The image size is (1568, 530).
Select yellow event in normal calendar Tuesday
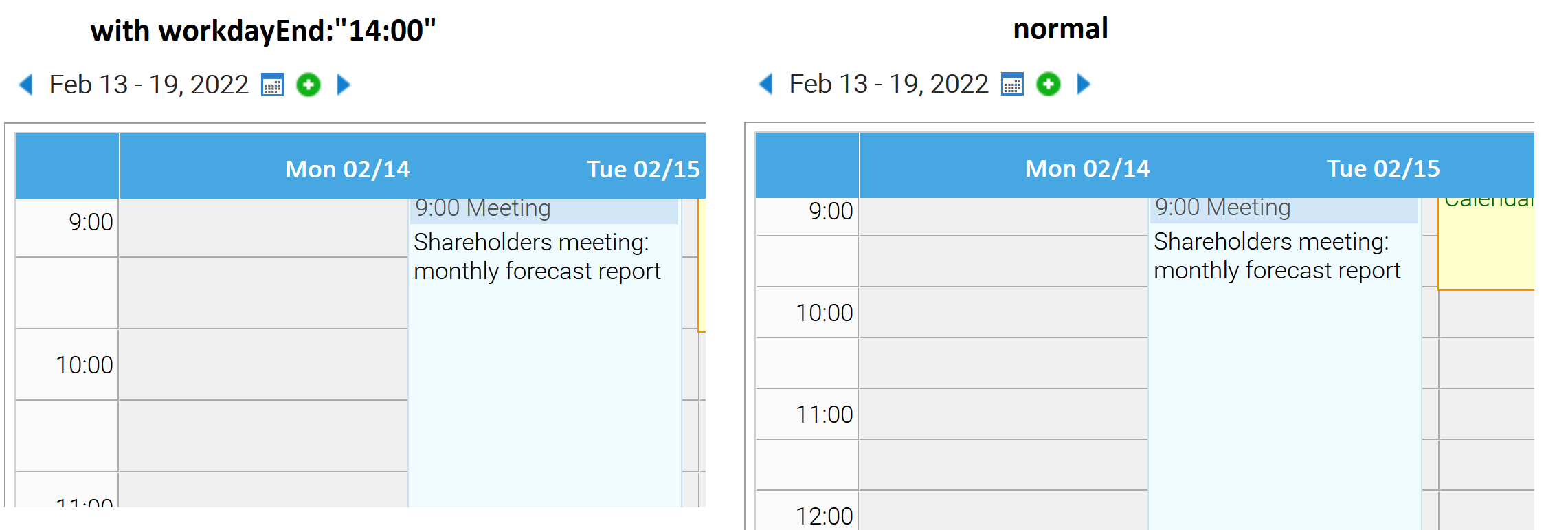pos(1486,247)
